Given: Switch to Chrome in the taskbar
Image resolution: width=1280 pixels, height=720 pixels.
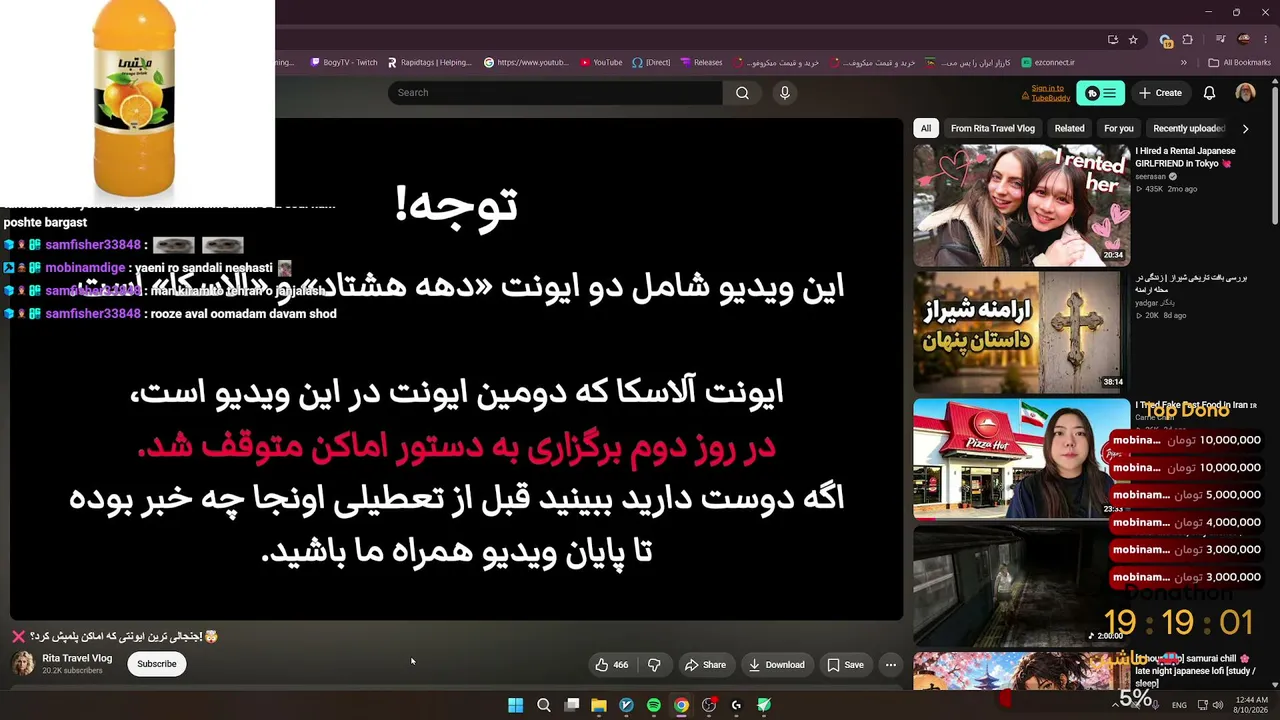Looking at the screenshot, I should click(681, 705).
